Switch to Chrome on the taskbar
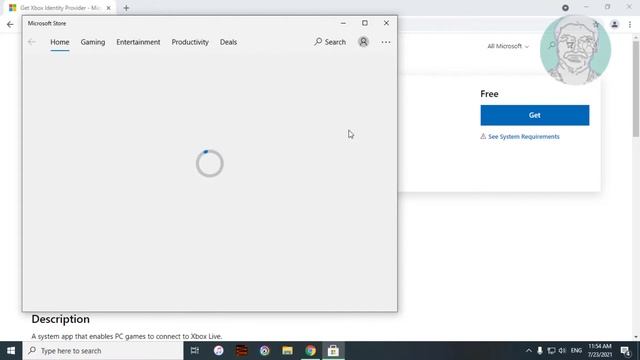The width and height of the screenshot is (640, 360). (311, 351)
